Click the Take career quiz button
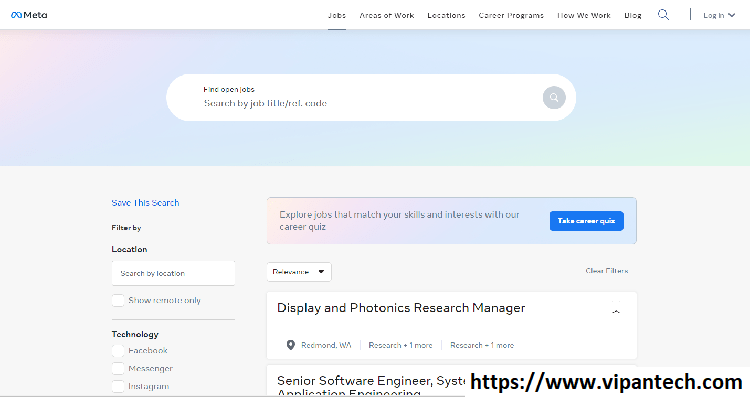Screen dimensions: 750x397 (x=586, y=221)
